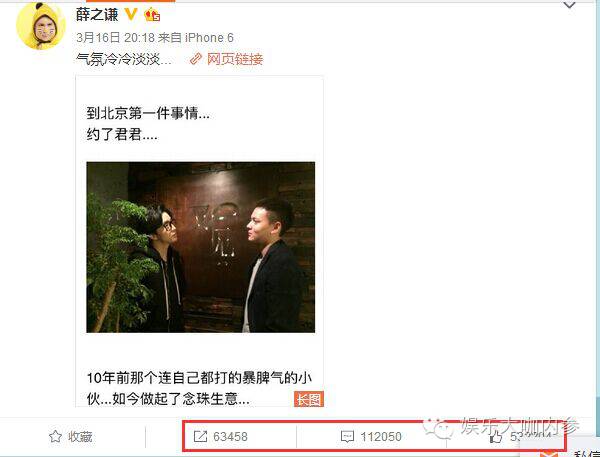Click the iPhone 6 source link
The image size is (600, 457).
coord(209,38)
